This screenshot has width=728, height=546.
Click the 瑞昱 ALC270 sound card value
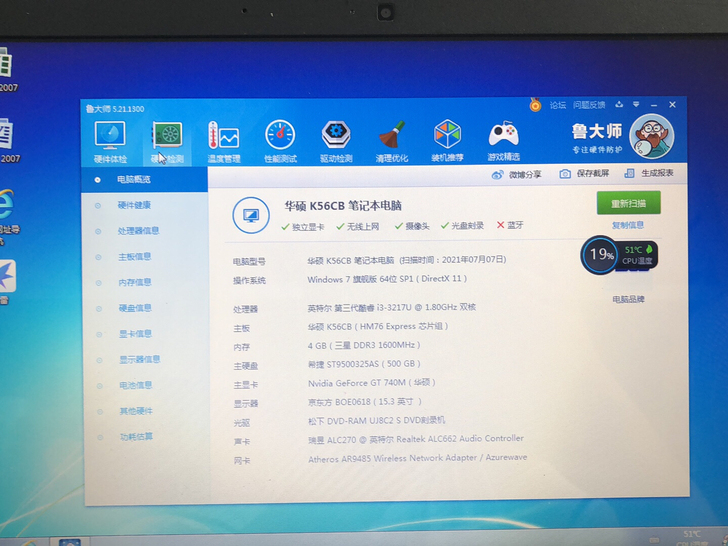416,439
